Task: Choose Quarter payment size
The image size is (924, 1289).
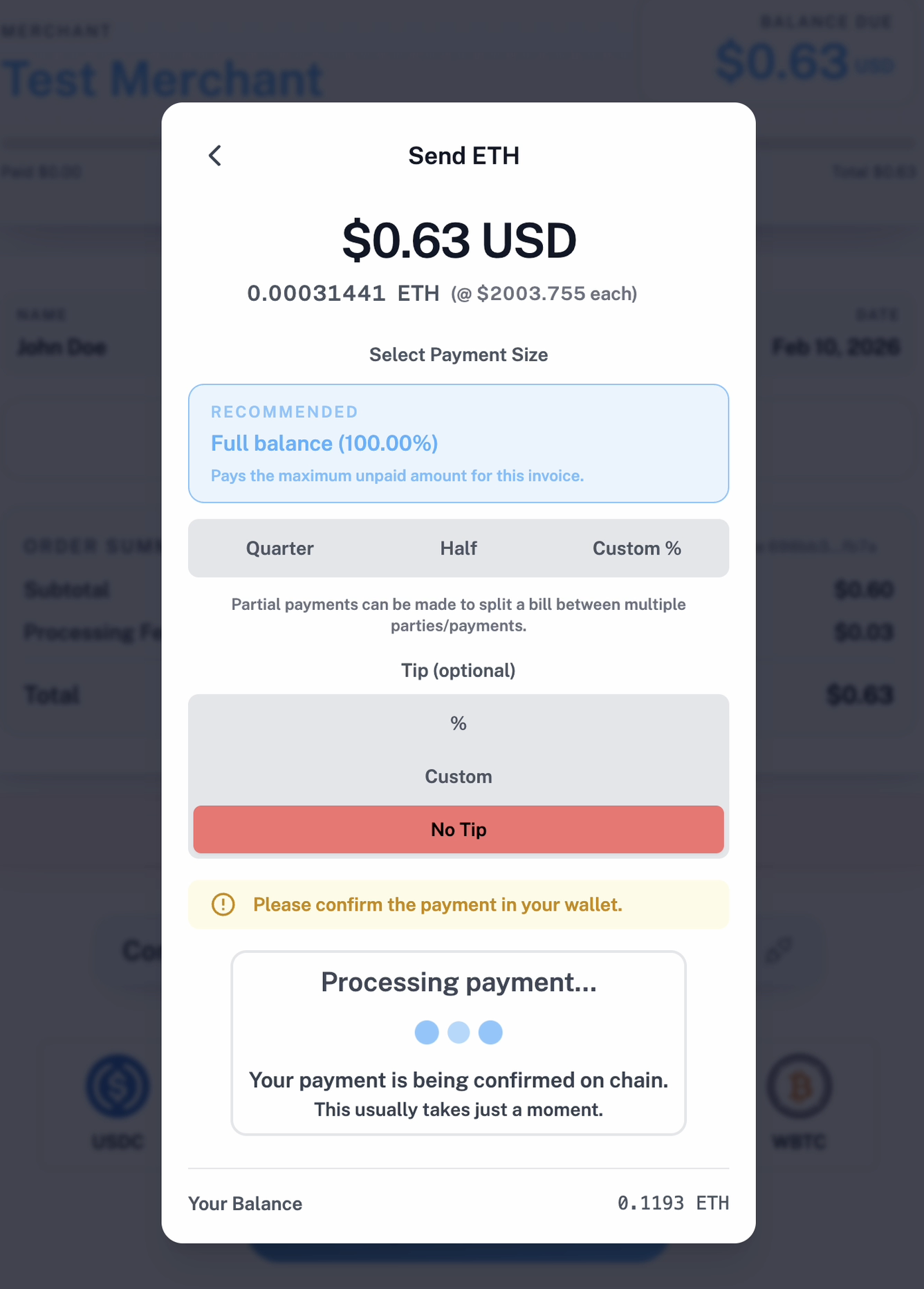Action: point(279,548)
